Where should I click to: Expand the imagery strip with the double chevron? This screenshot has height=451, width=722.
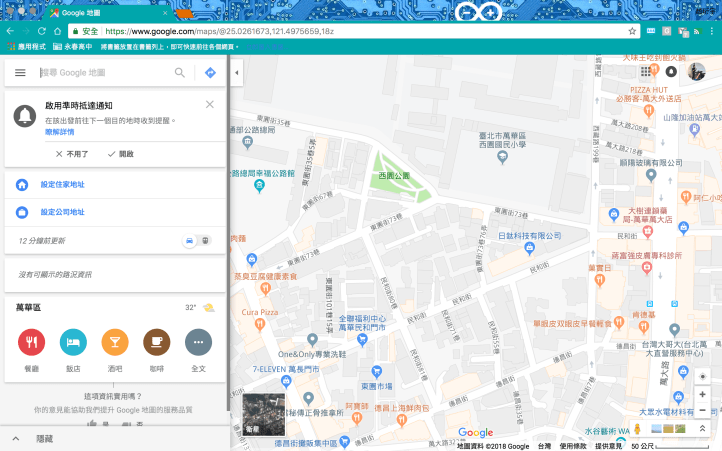click(x=702, y=429)
